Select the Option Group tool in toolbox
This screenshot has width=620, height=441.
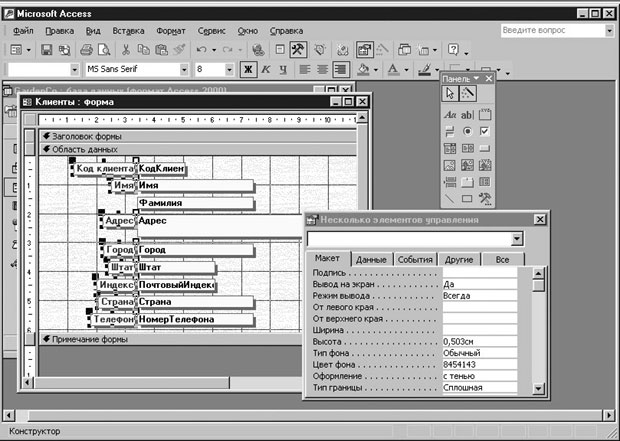point(485,115)
